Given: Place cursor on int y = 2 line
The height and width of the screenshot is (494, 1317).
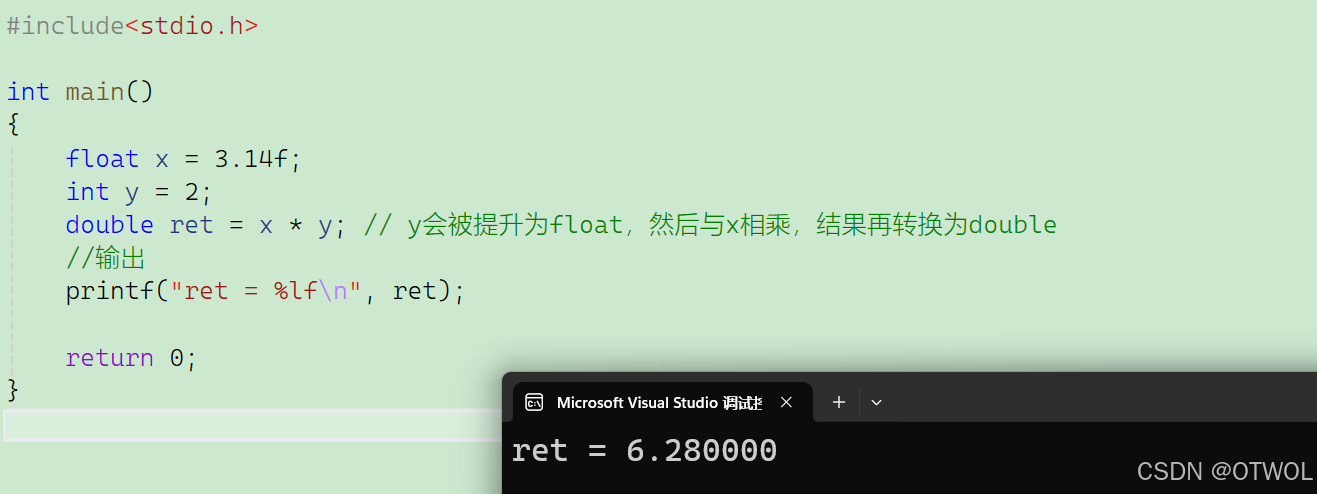Looking at the screenshot, I should click(x=139, y=192).
